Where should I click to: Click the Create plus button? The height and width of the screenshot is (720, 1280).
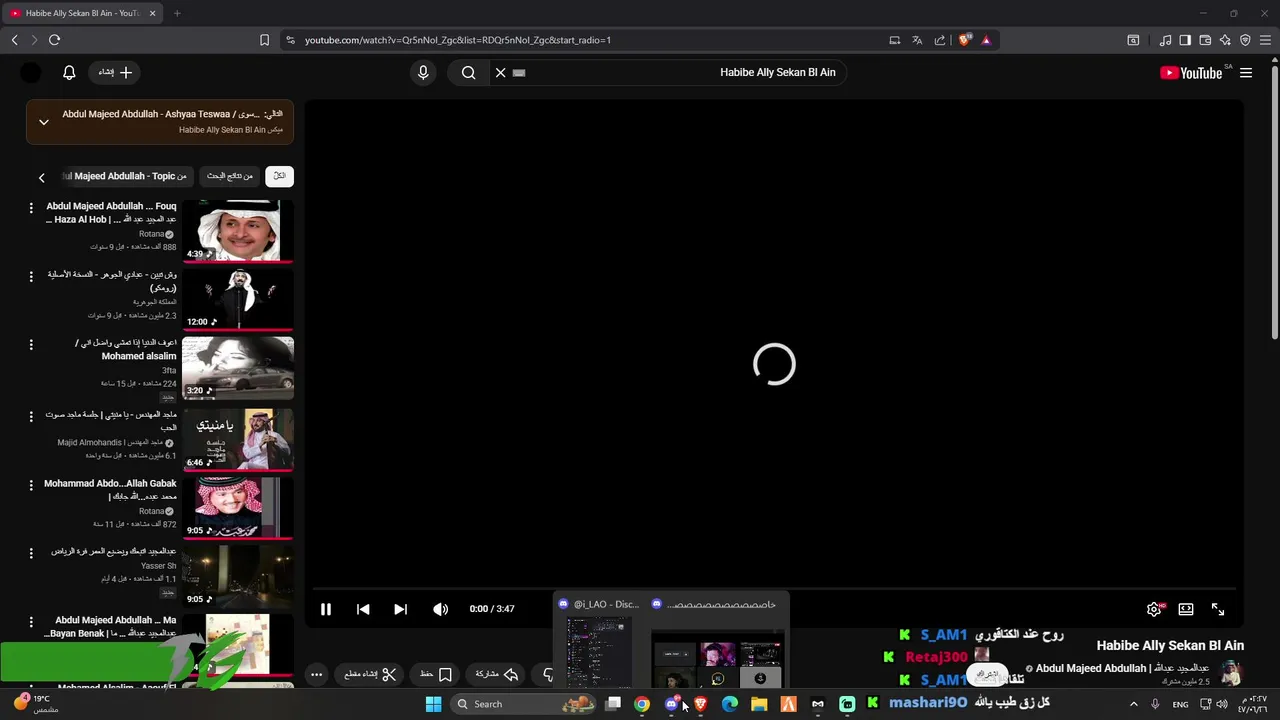tap(115, 72)
